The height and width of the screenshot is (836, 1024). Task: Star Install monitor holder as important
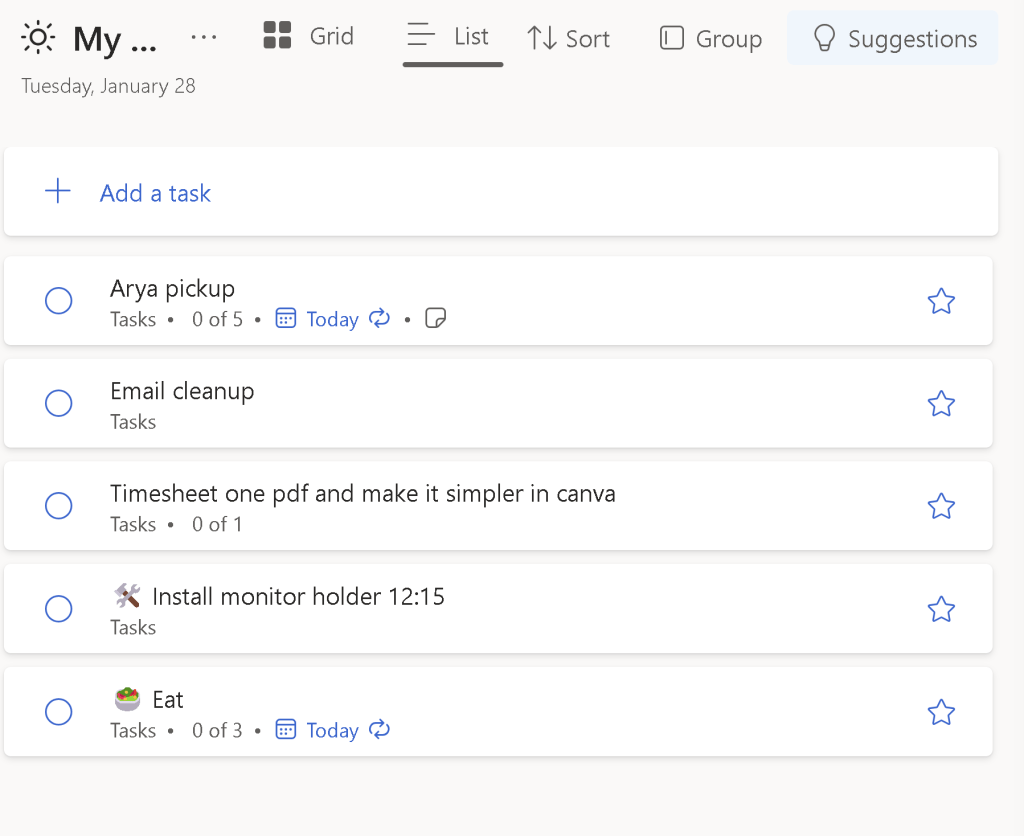941,609
